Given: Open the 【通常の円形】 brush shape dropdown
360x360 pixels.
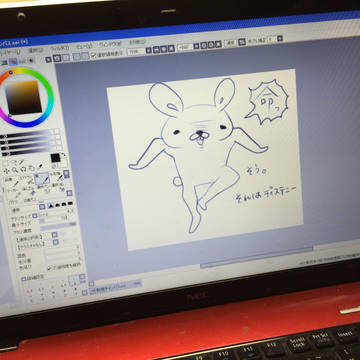Looking at the screenshot, I should click(x=55, y=235).
